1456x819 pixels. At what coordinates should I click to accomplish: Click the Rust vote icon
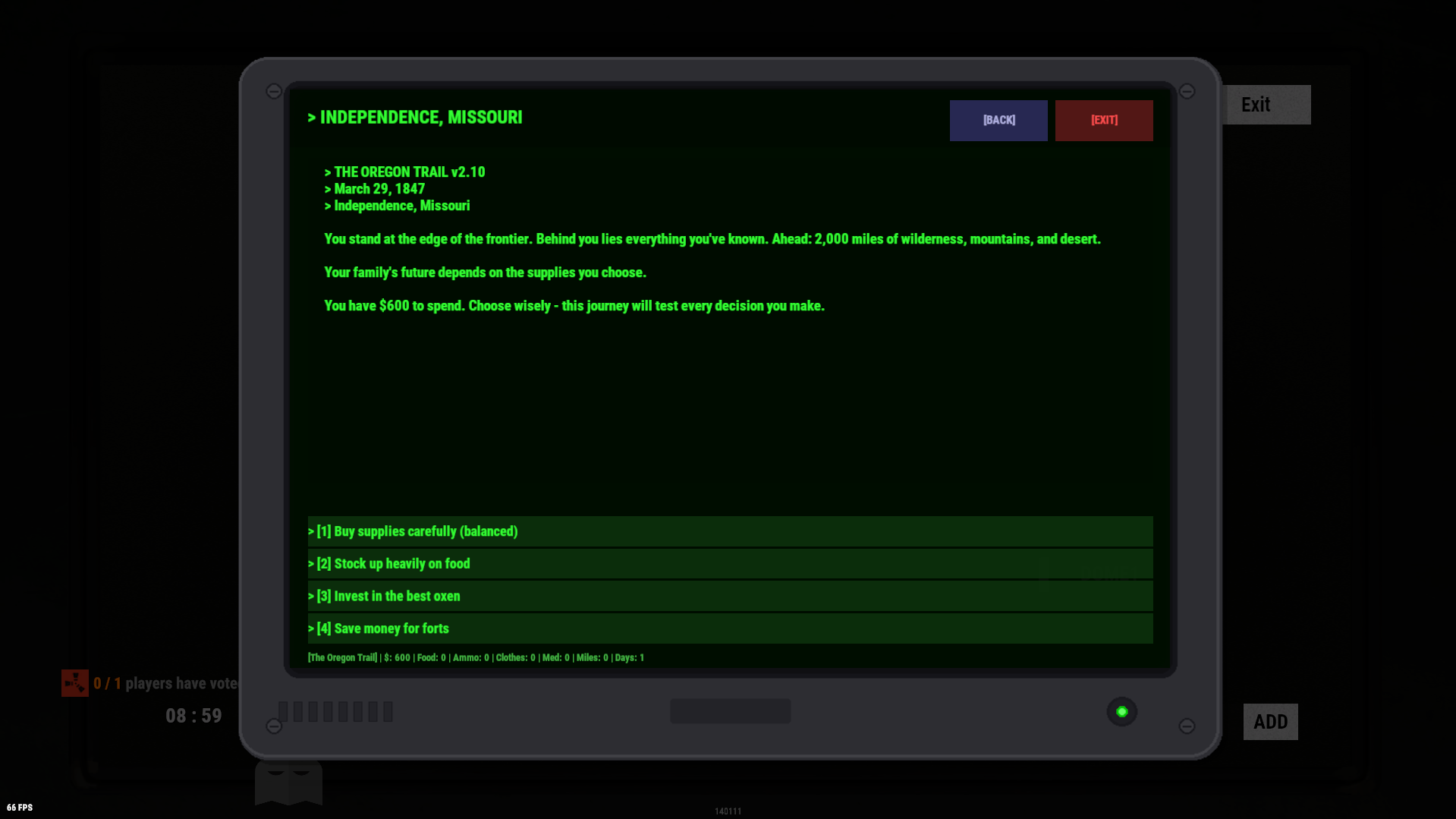coord(75,683)
